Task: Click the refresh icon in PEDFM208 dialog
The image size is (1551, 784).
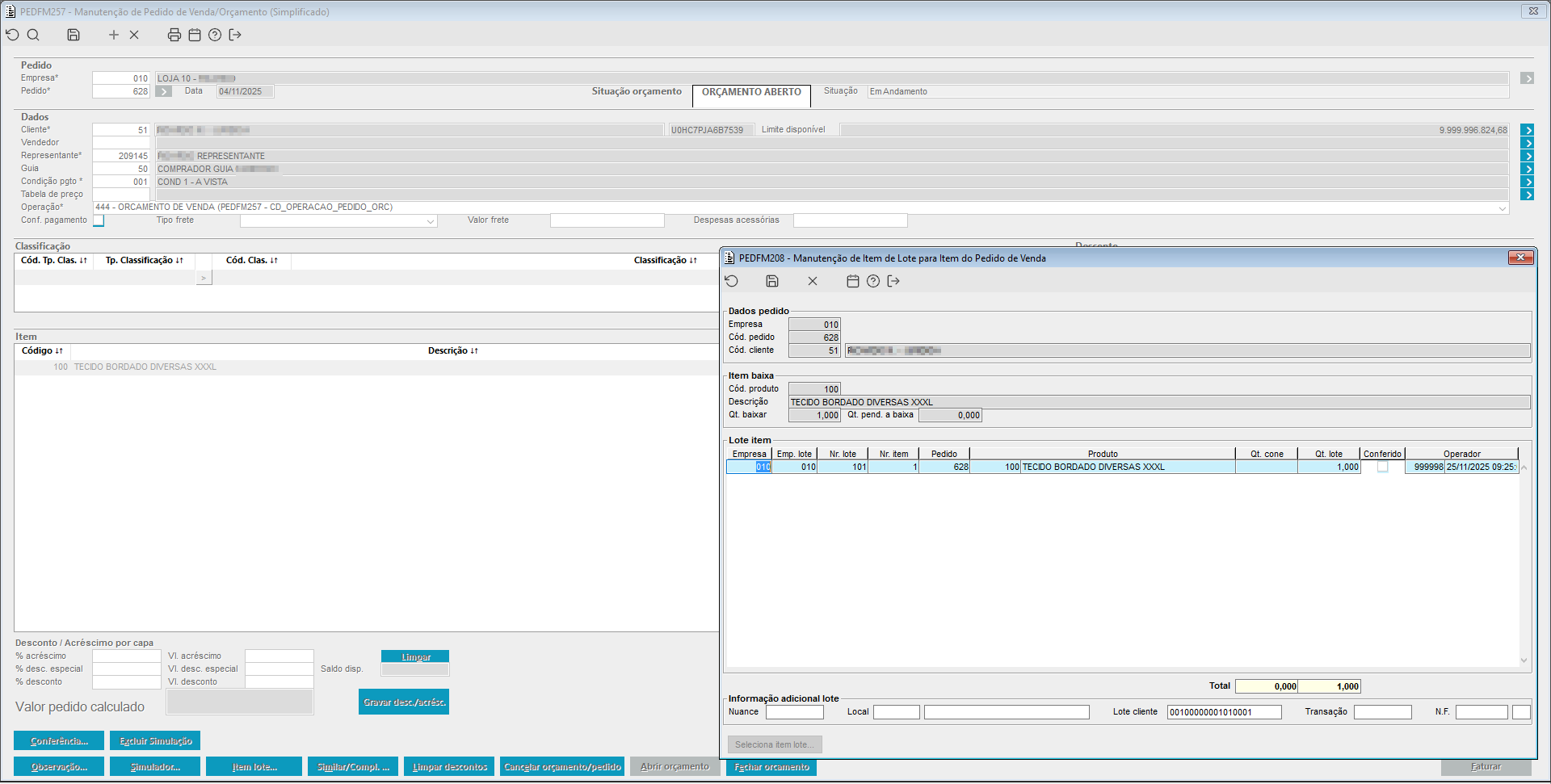Action: 732,281
